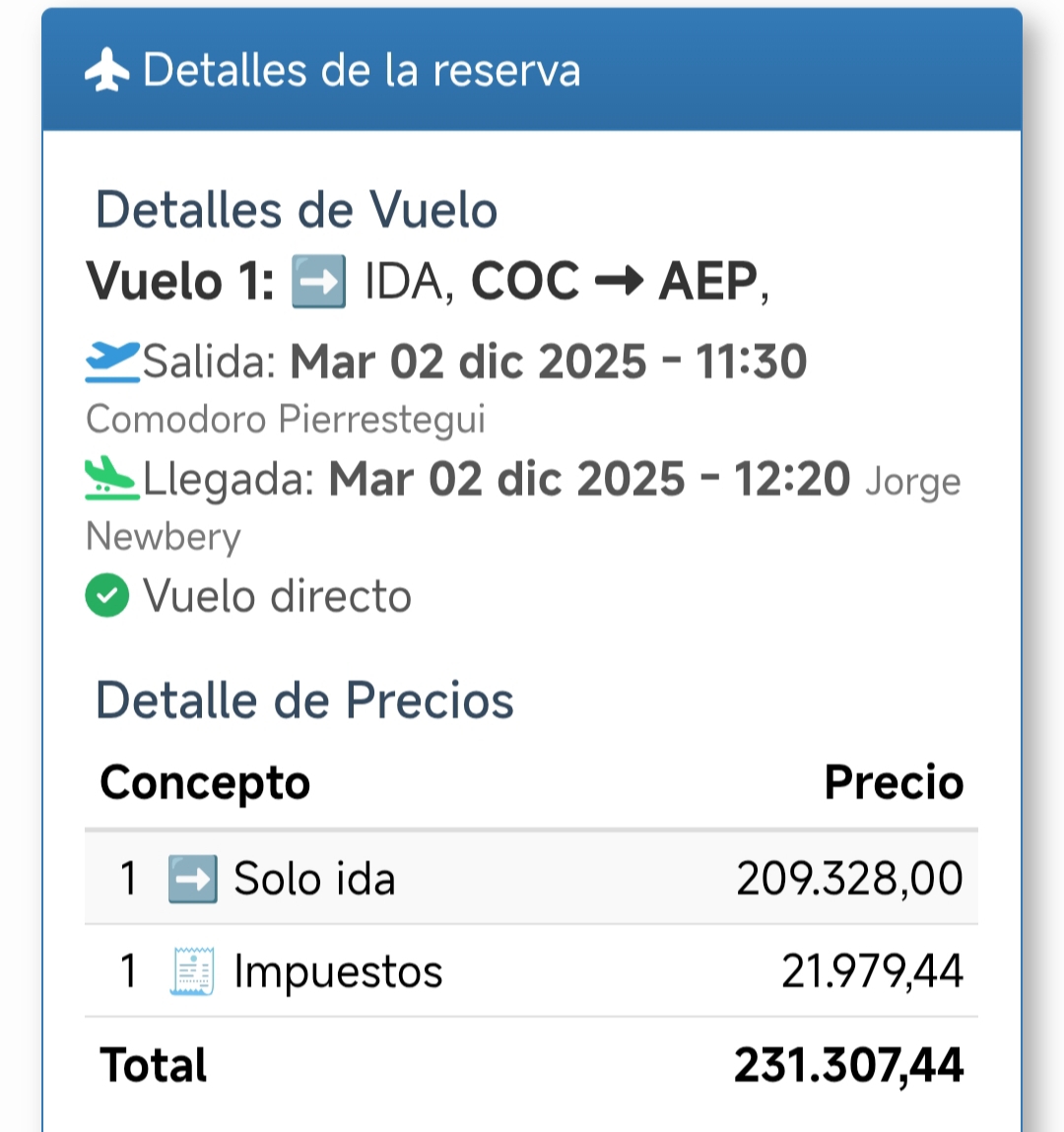The height and width of the screenshot is (1132, 1064).
Task: Click the arrow icon in Solo ida row
Action: [192, 879]
